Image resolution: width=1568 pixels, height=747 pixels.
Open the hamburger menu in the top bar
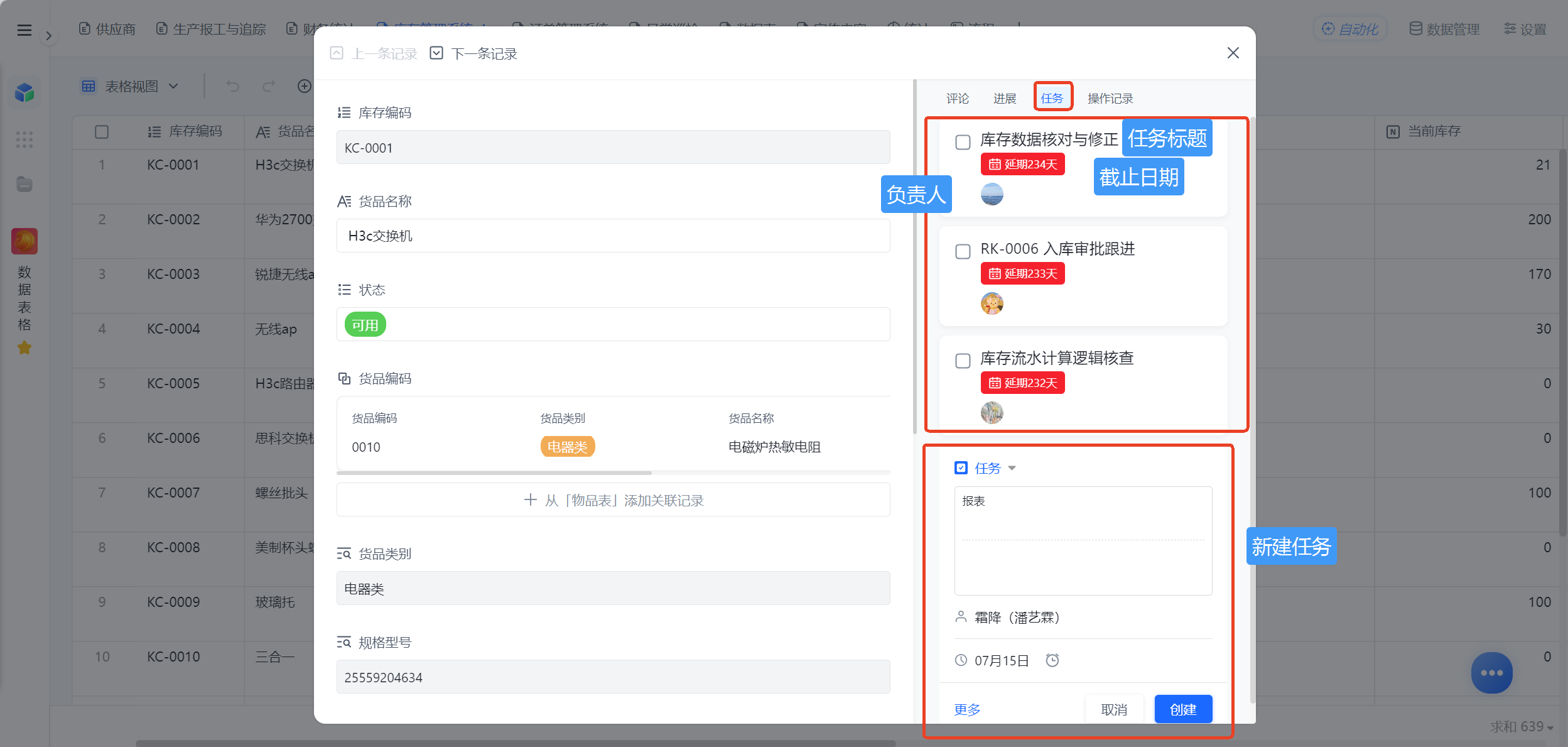click(24, 30)
